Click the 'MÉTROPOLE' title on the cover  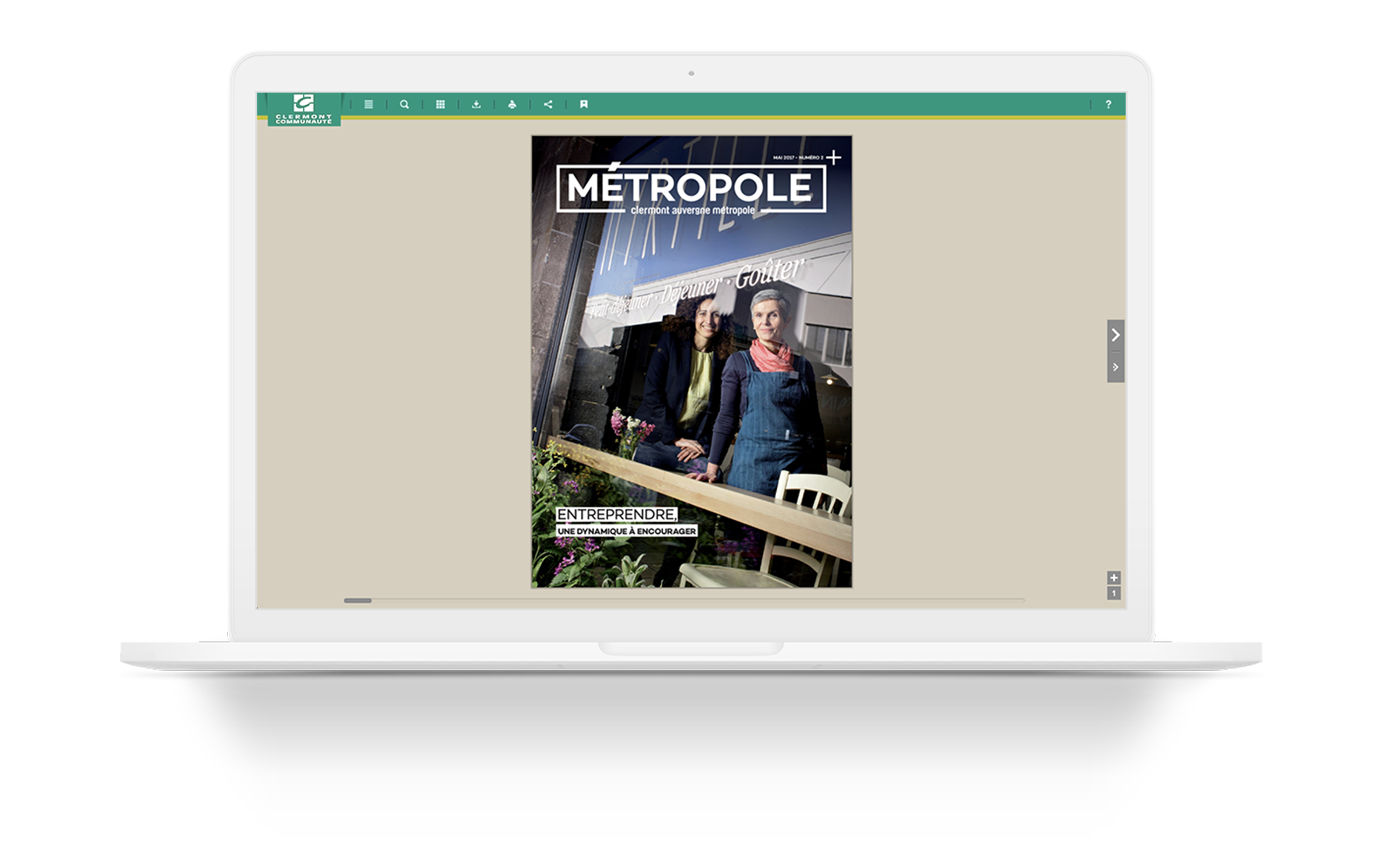(690, 186)
